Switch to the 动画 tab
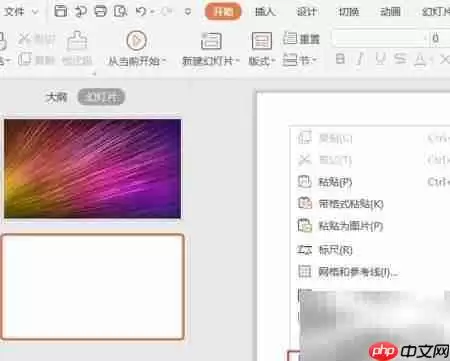Viewport: 450px width, 361px height. tap(390, 12)
